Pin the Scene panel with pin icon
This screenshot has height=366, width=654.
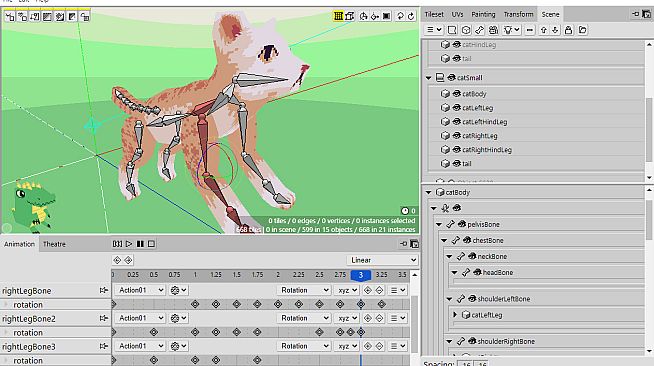(635, 14)
